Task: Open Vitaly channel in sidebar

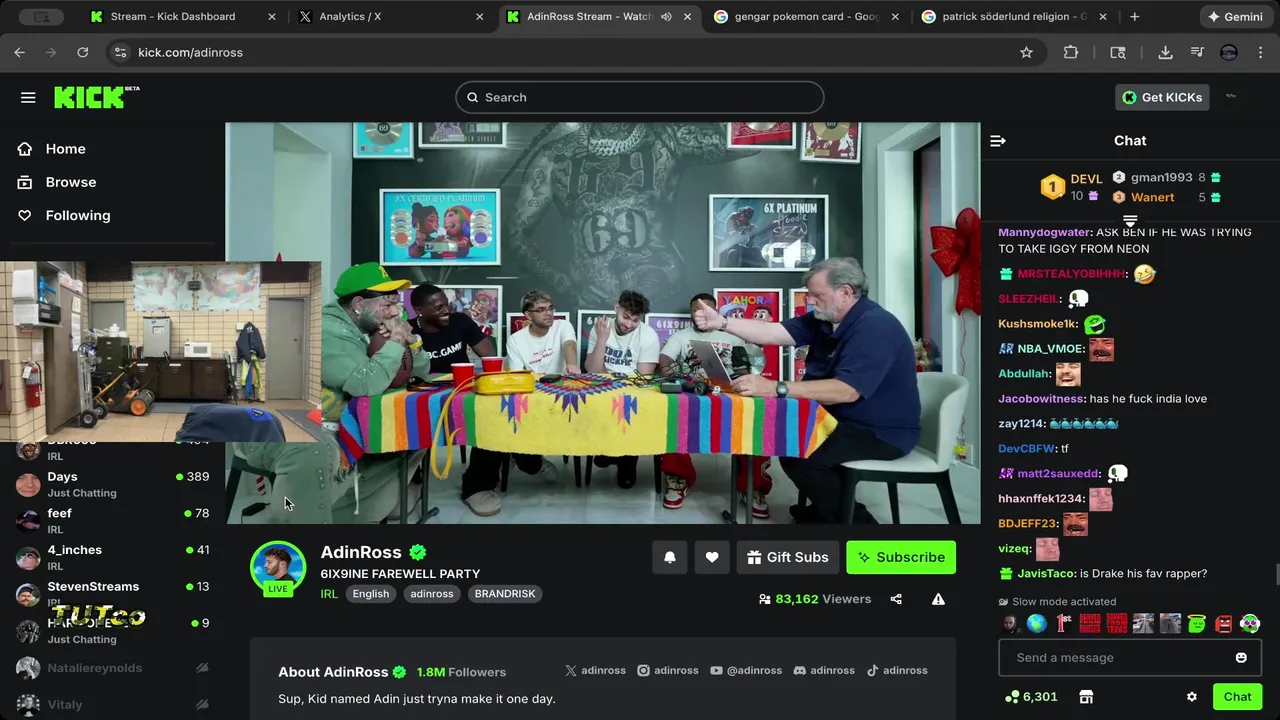Action: pyautogui.click(x=112, y=704)
